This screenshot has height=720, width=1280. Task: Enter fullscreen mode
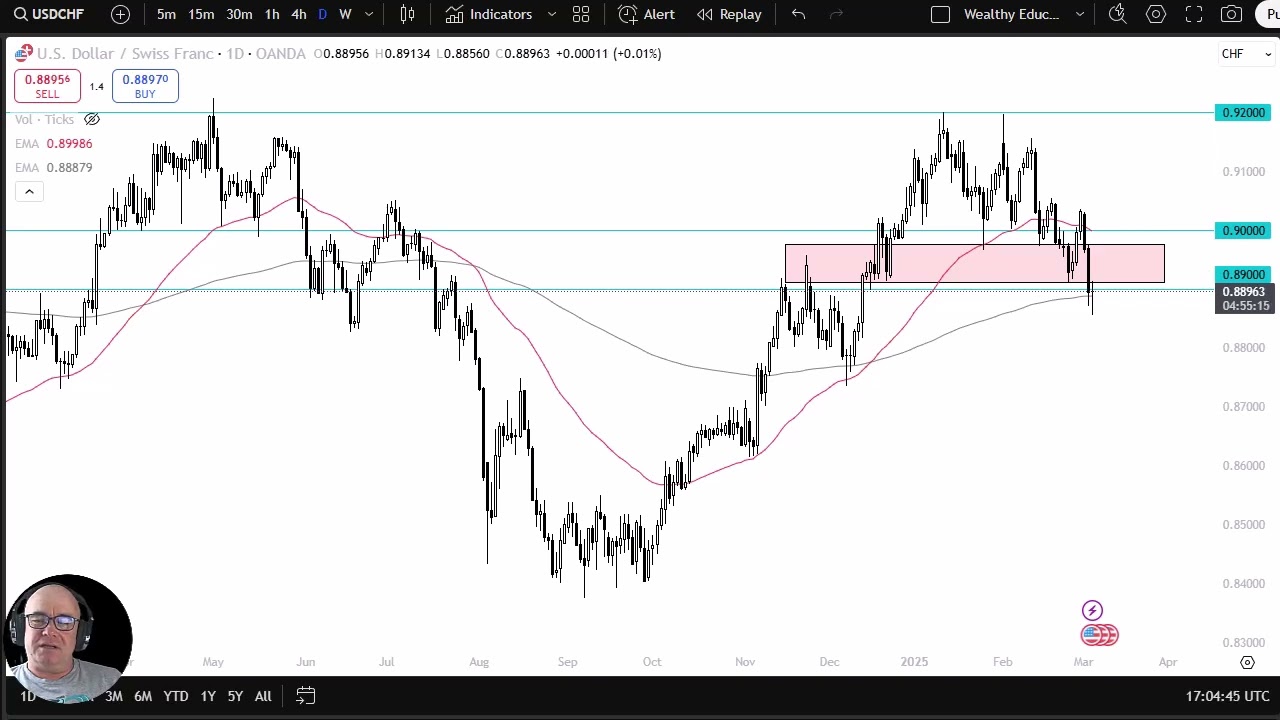tap(1194, 14)
